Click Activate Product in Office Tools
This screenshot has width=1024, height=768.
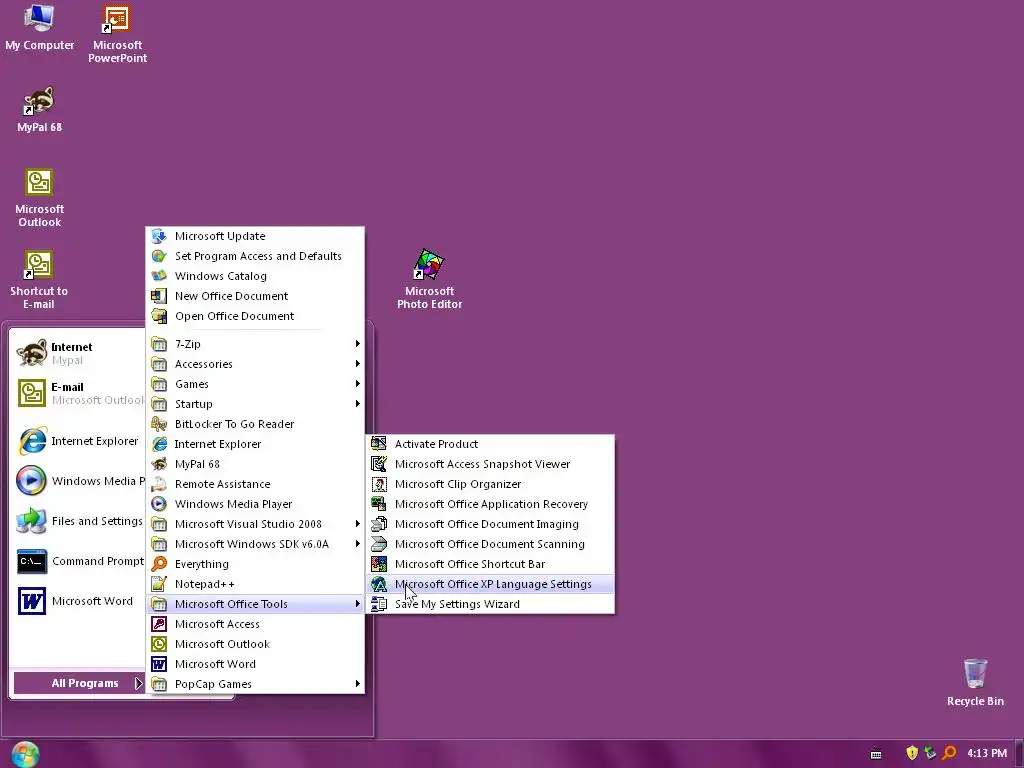click(490, 444)
